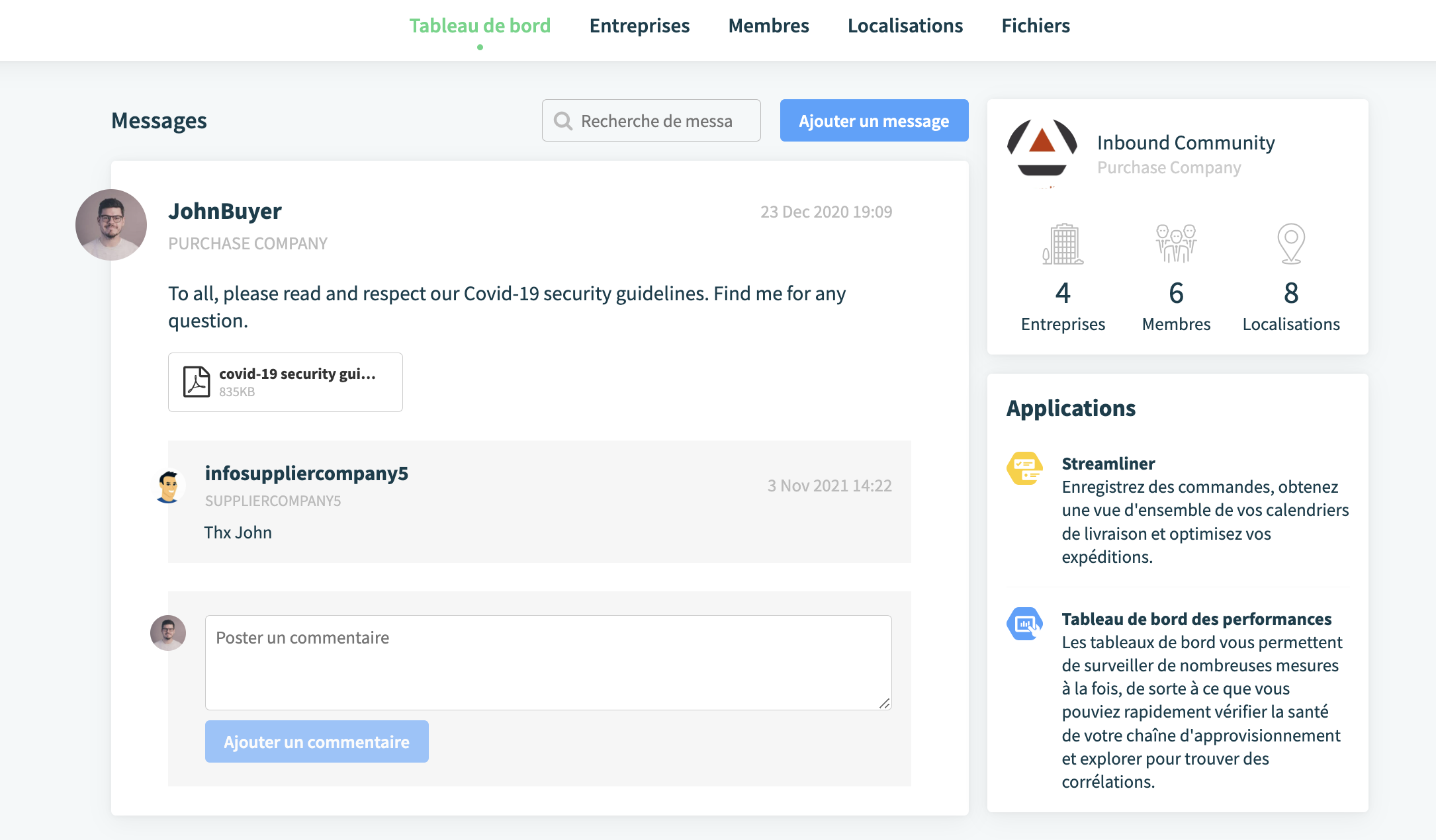Viewport: 1436px width, 840px height.
Task: Open the Streamliner application link
Action: 1108,464
